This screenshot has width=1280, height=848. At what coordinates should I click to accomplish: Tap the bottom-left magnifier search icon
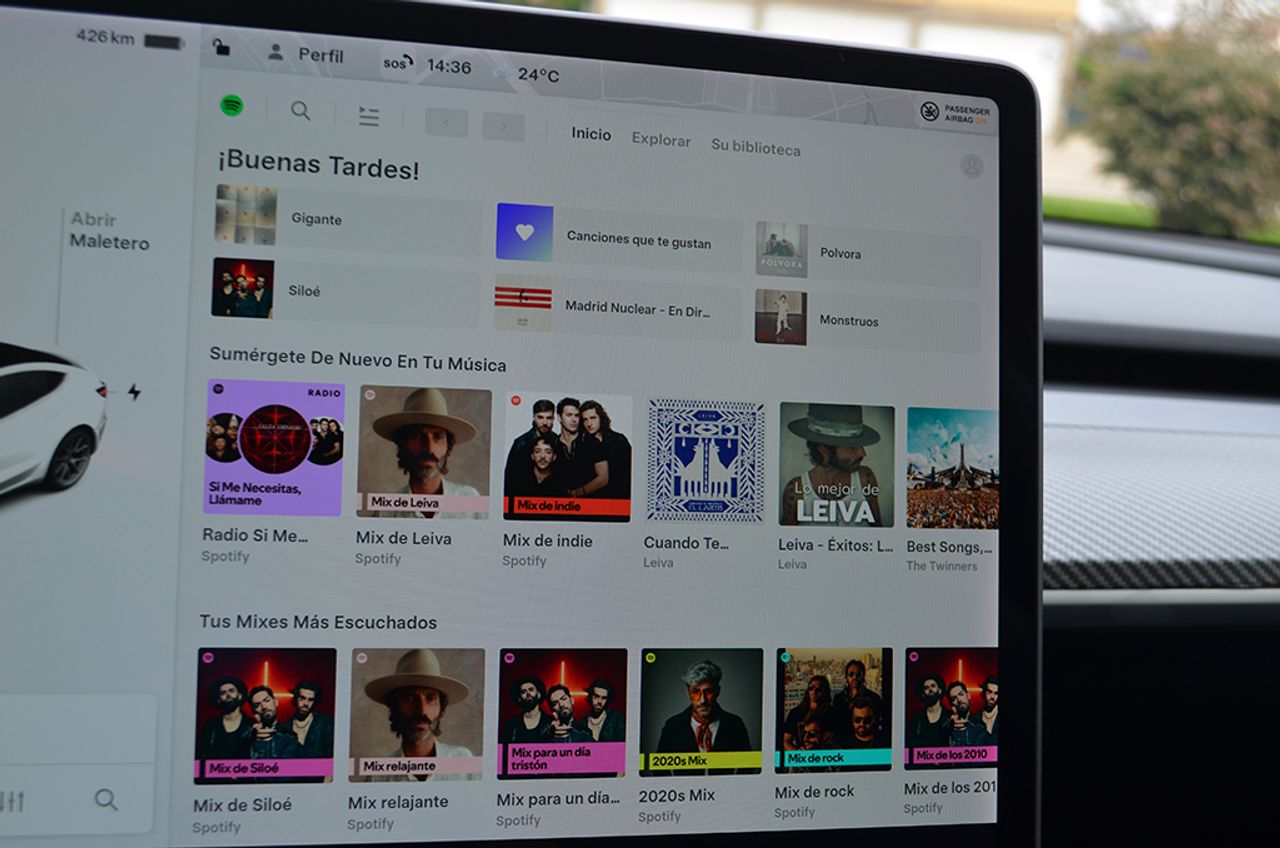106,799
